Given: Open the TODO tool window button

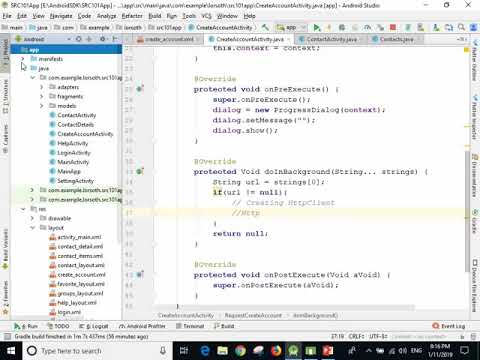Looking at the screenshot, I should pyautogui.click(x=58, y=326).
